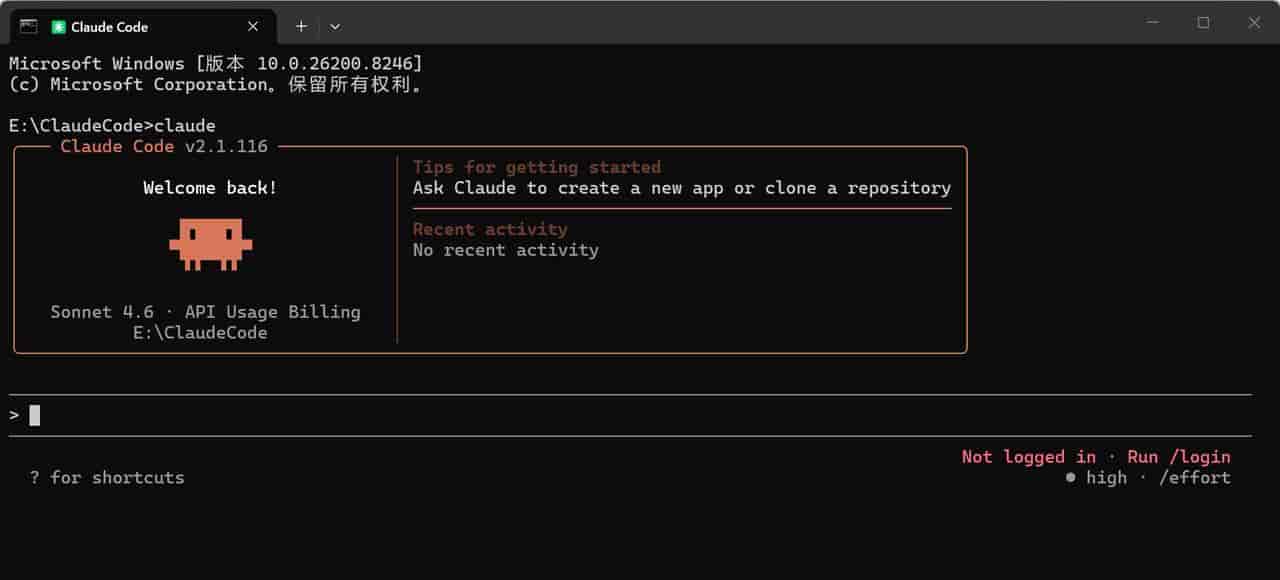Viewport: 1280px width, 580px height.
Task: Click the 'E:\ClaudeCode' path under the model line
Action: coord(200,333)
